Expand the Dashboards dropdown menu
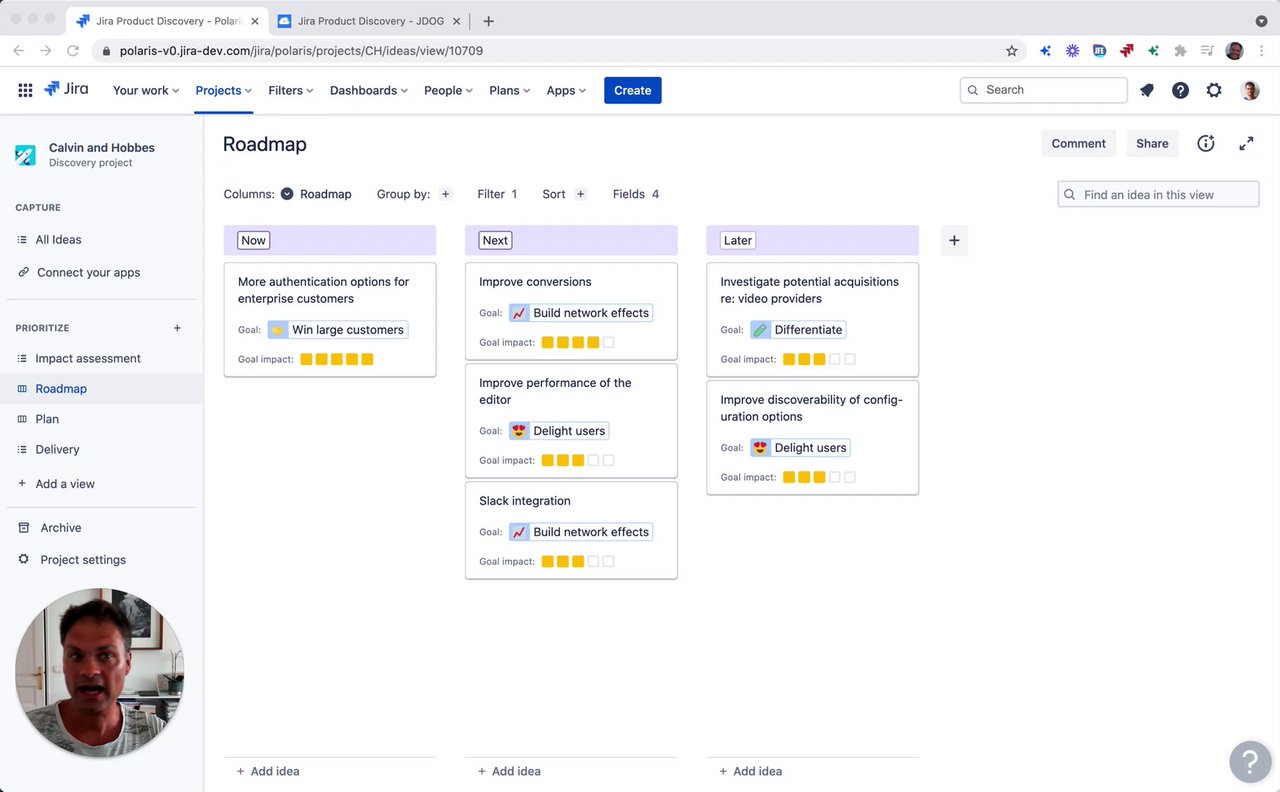Image resolution: width=1280 pixels, height=792 pixels. [x=368, y=90]
